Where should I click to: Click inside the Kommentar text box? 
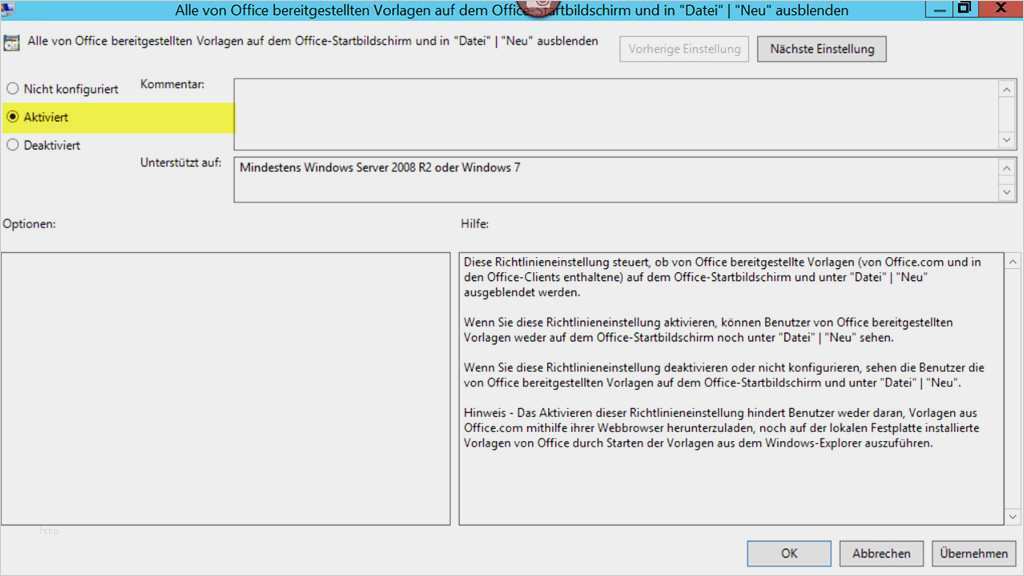pos(616,114)
